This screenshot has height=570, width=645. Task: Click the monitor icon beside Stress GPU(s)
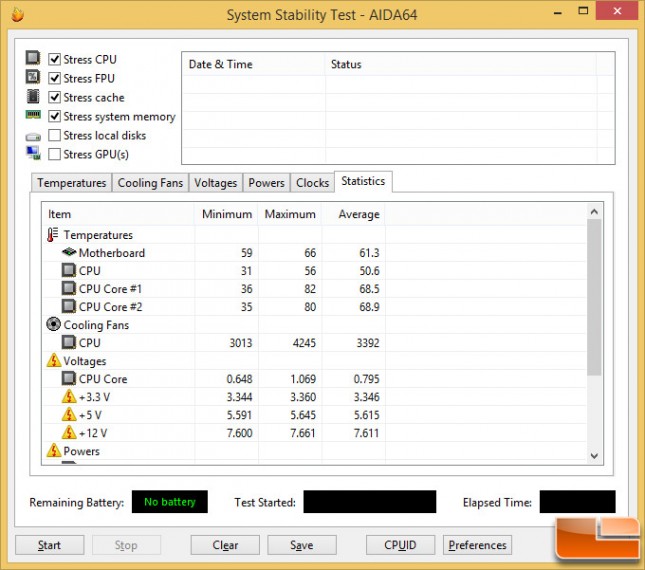[33, 153]
